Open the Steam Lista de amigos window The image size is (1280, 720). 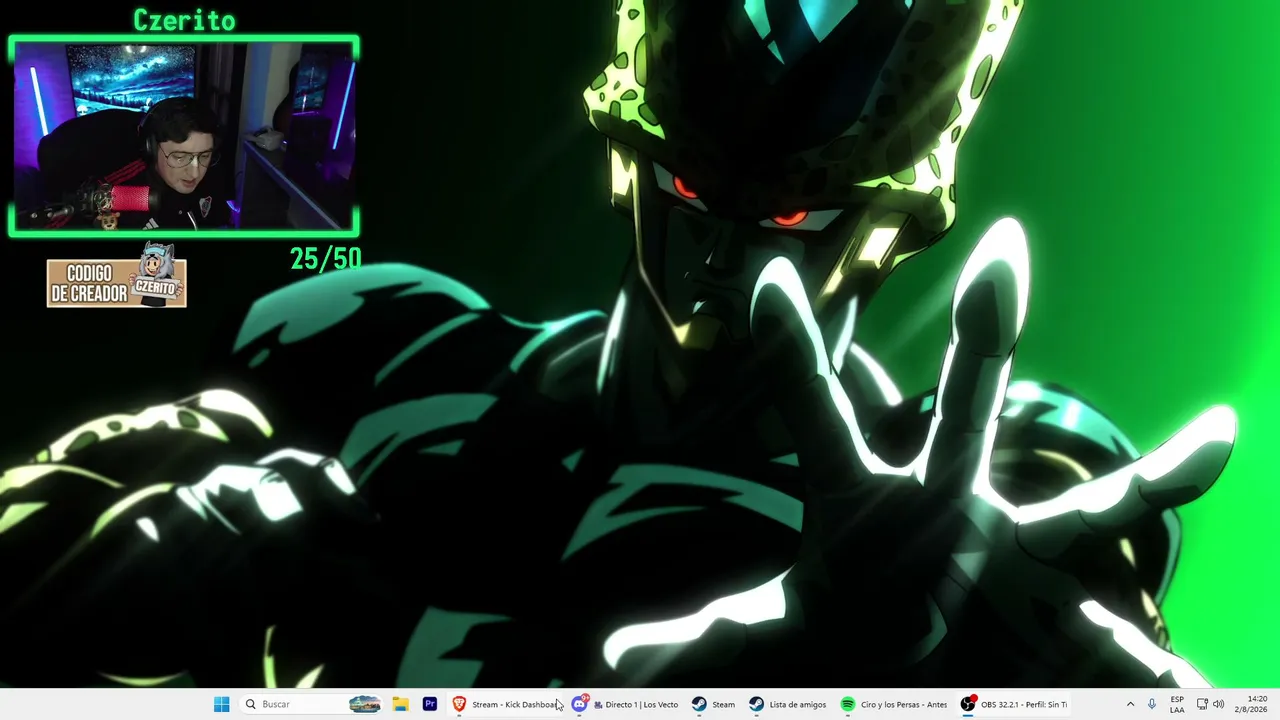coord(788,704)
